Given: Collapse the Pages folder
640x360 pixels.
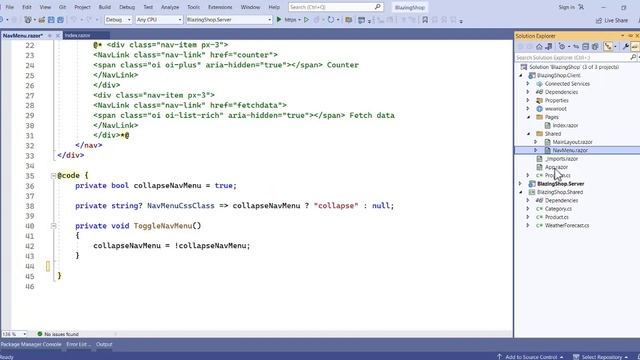Looking at the screenshot, I should tap(528, 117).
